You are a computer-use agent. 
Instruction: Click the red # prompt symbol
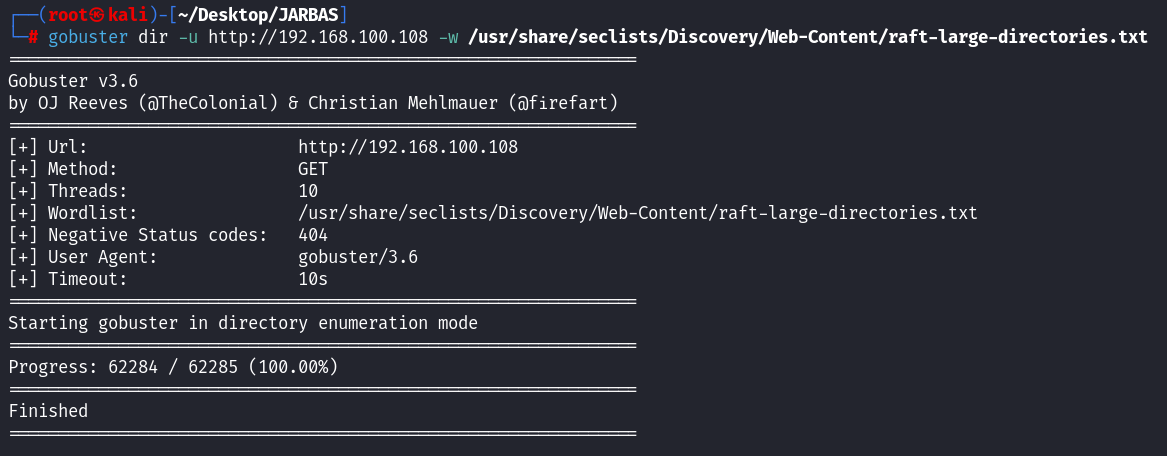point(33,37)
